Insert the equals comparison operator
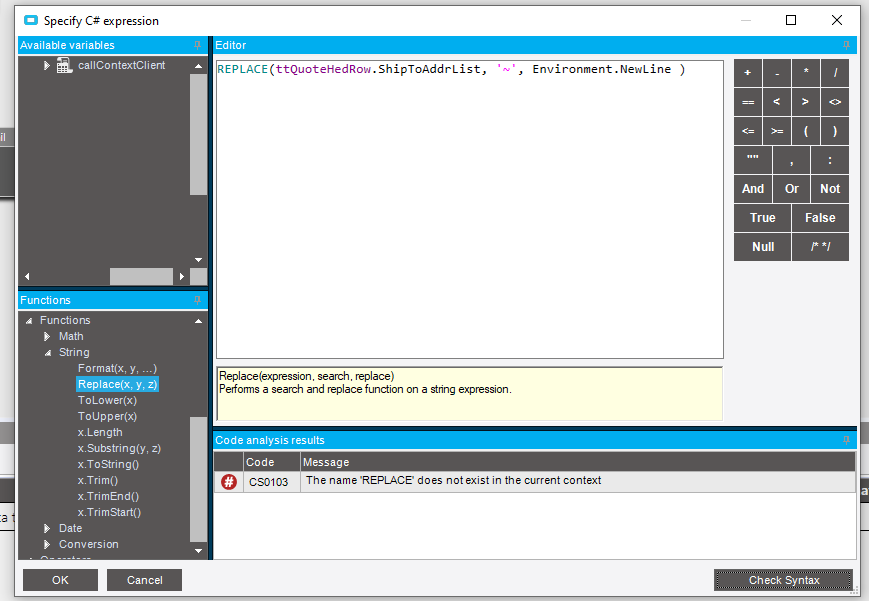Image resolution: width=869 pixels, height=601 pixels. coord(748,102)
